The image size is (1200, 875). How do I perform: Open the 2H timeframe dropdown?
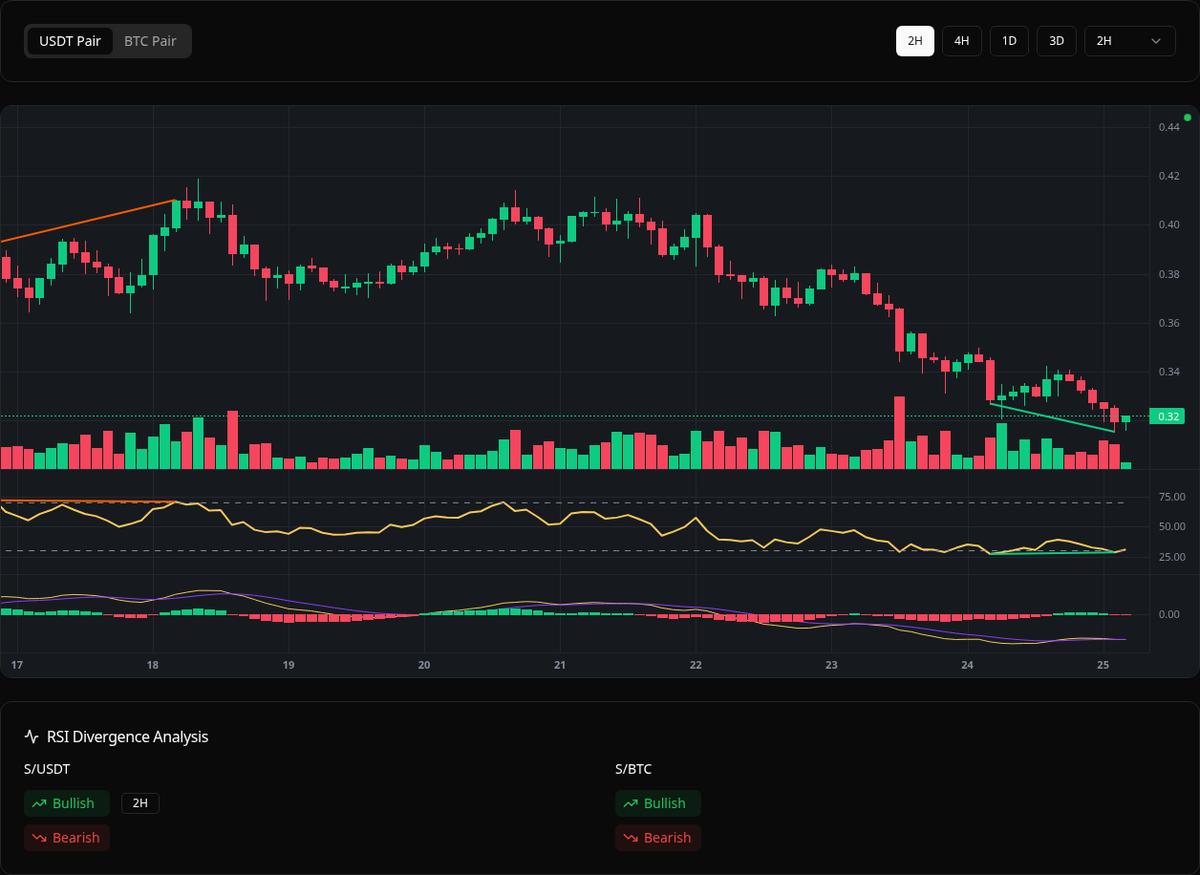(1130, 41)
